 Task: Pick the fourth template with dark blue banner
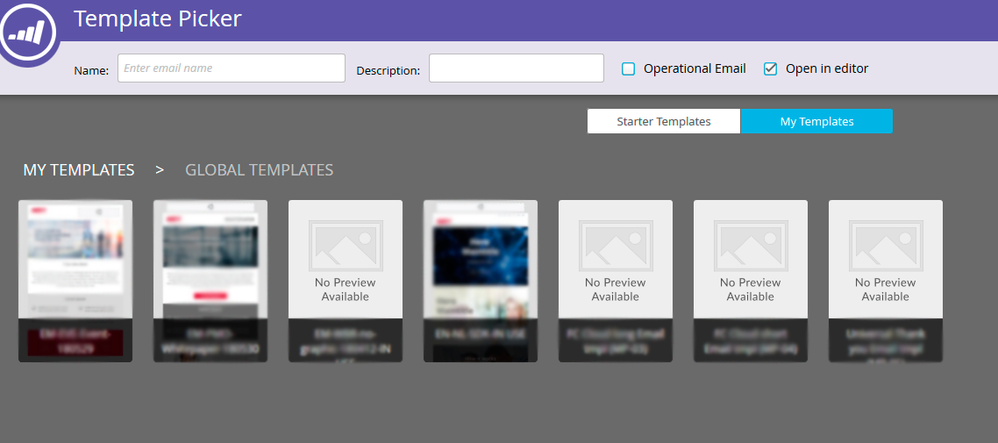tap(480, 260)
